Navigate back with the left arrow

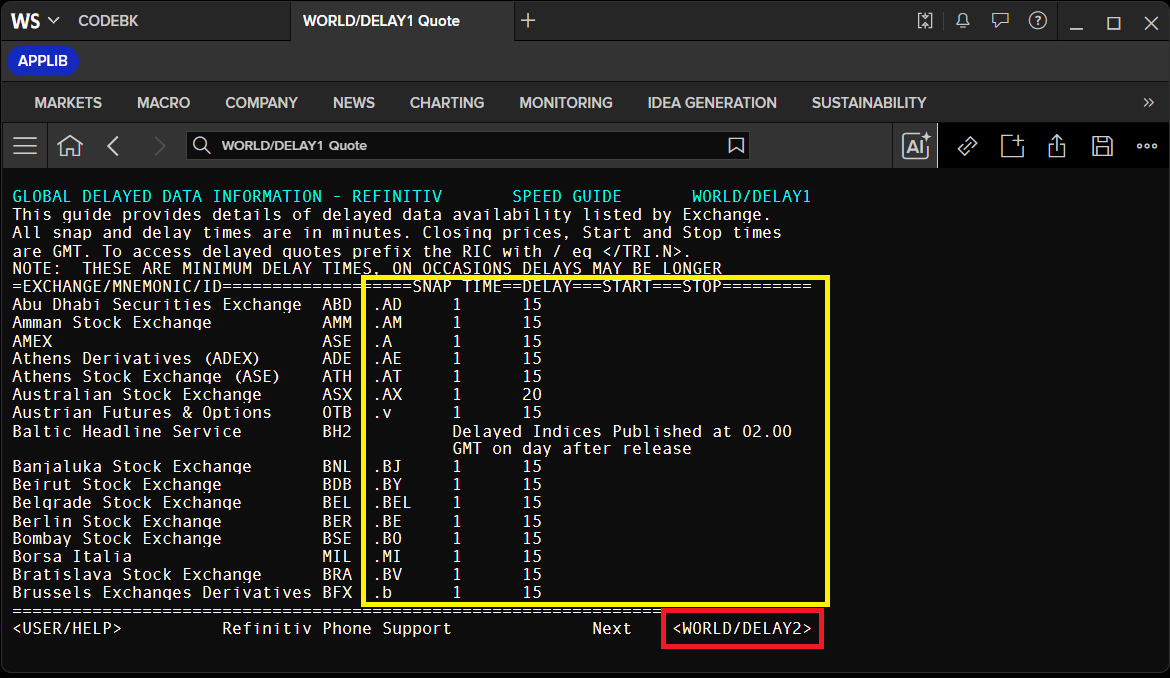pos(113,145)
